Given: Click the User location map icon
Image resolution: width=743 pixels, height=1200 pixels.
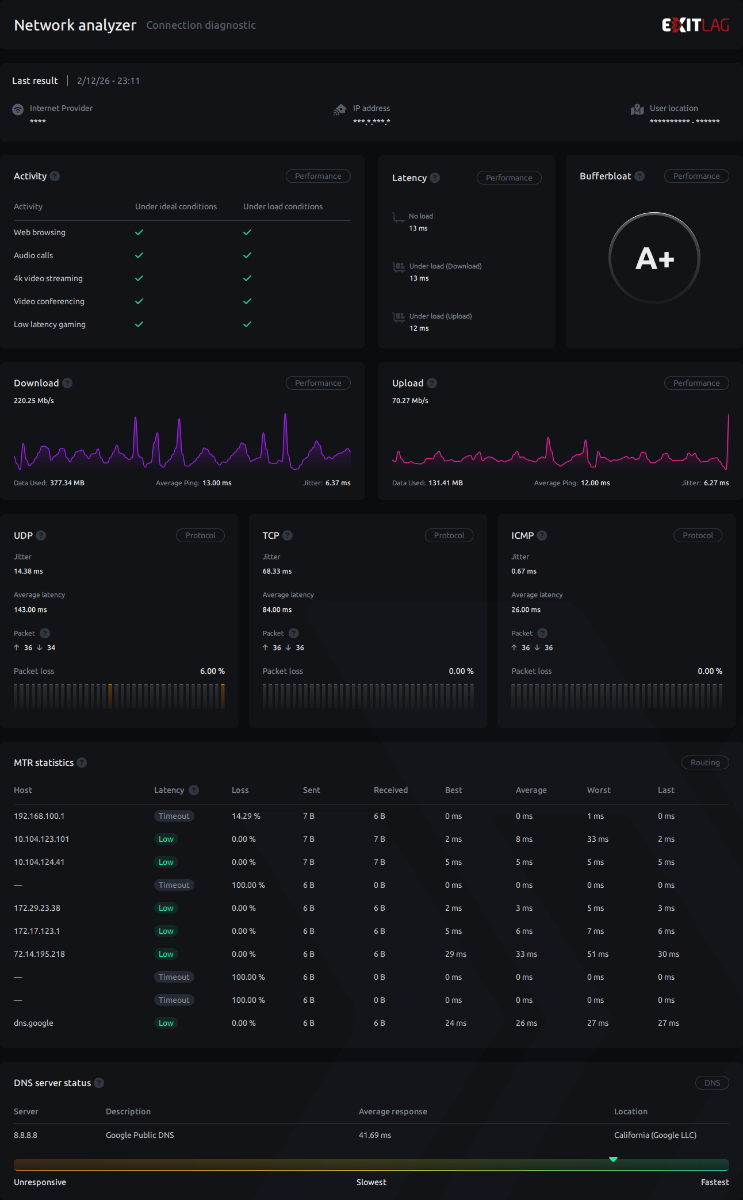Looking at the screenshot, I should [x=637, y=109].
